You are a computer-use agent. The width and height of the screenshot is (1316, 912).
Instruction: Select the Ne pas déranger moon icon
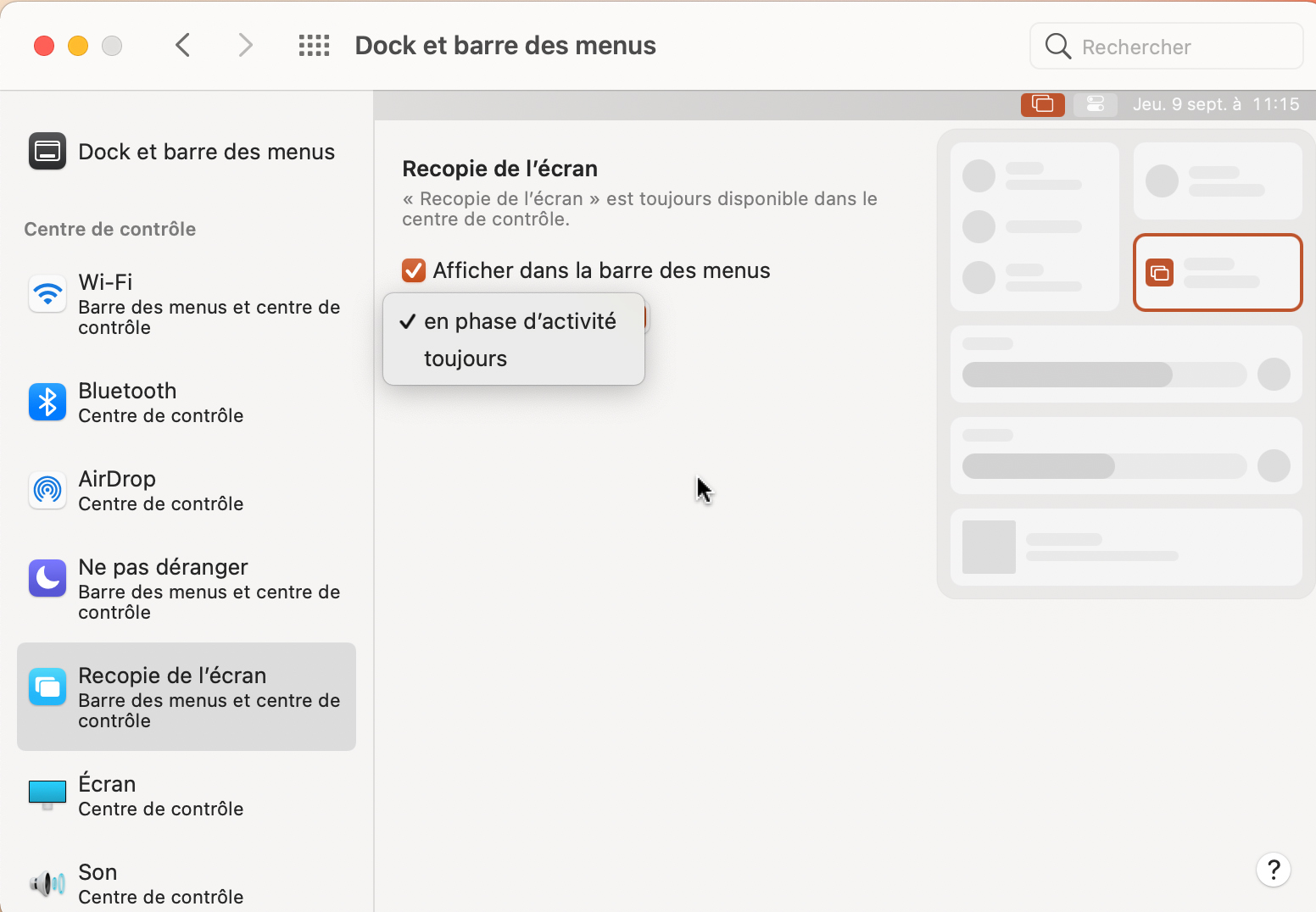click(x=47, y=578)
